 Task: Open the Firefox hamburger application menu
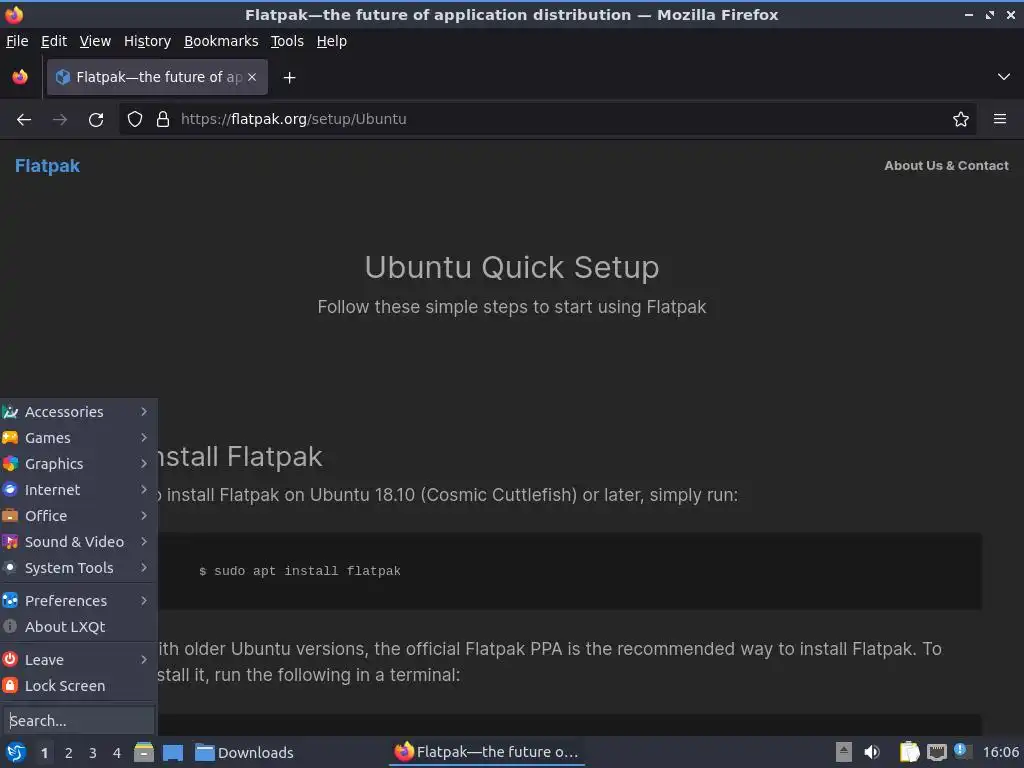coord(999,119)
